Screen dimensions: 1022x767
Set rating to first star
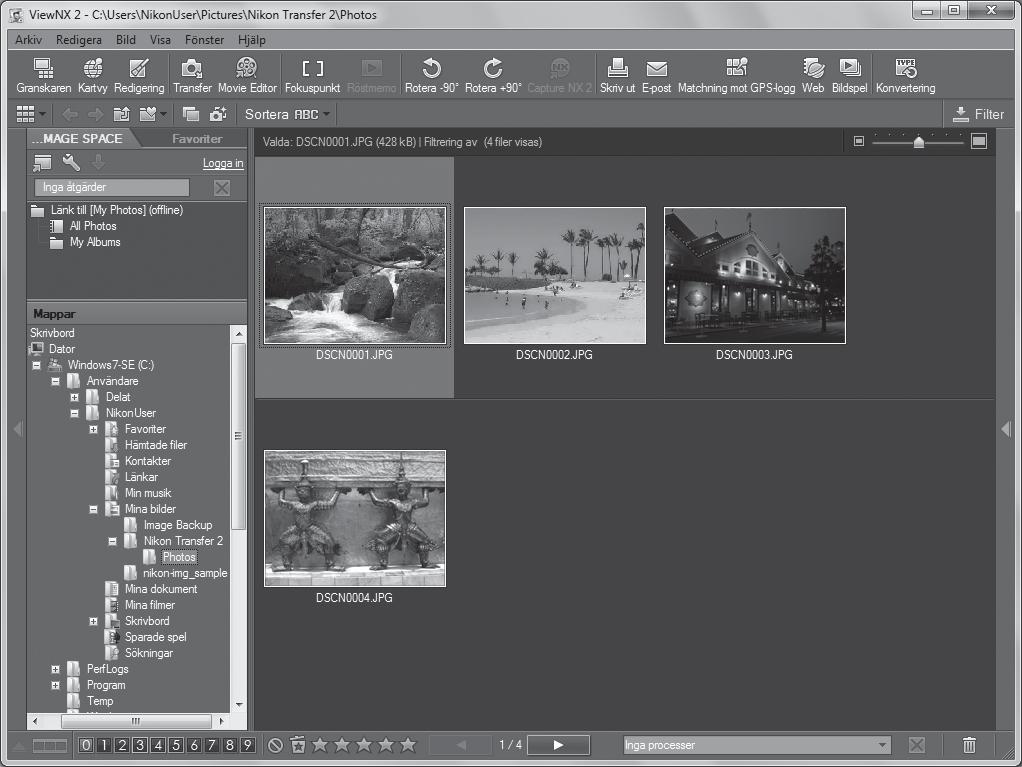click(320, 744)
